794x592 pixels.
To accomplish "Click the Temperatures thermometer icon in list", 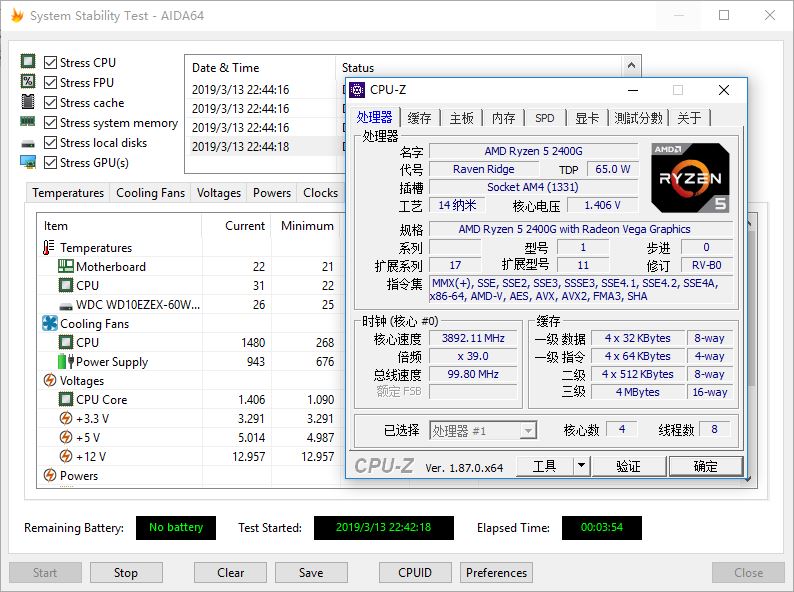I will click(50, 248).
